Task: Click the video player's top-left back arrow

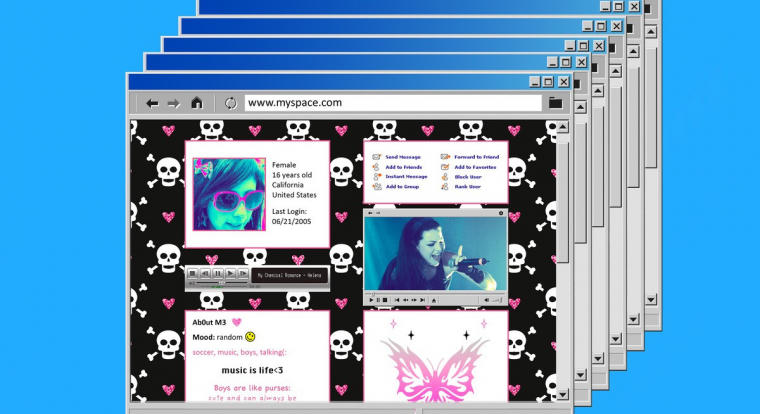Action: click(x=370, y=213)
